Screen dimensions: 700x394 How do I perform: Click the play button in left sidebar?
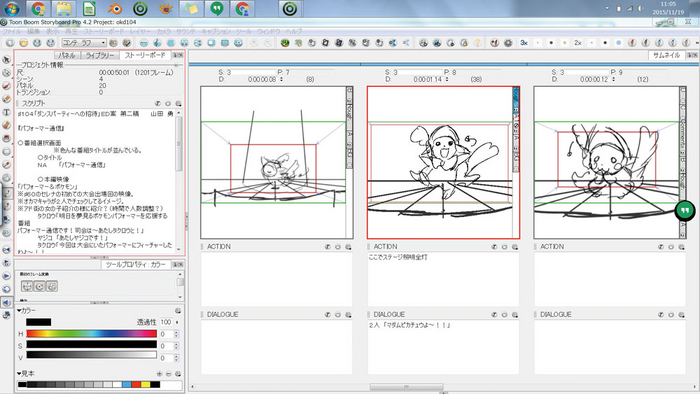pyautogui.click(x=6, y=276)
